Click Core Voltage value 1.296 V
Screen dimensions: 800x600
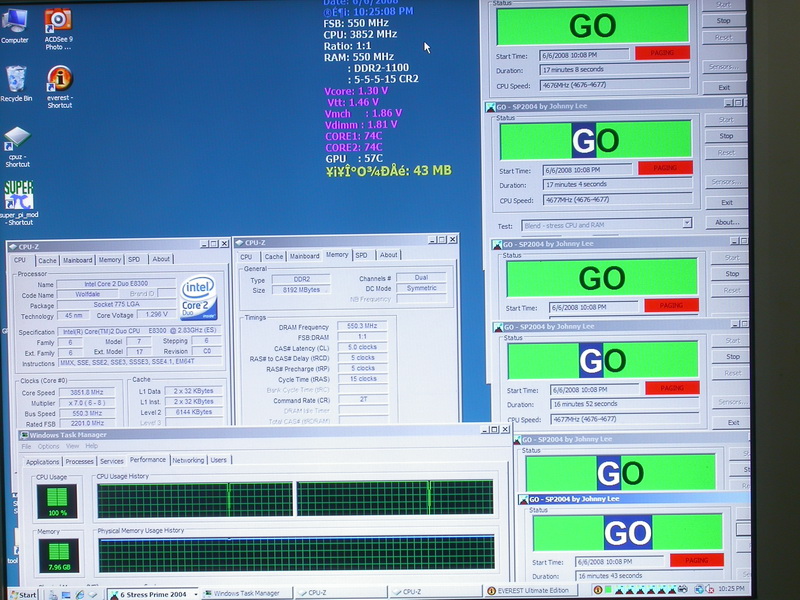click(157, 315)
